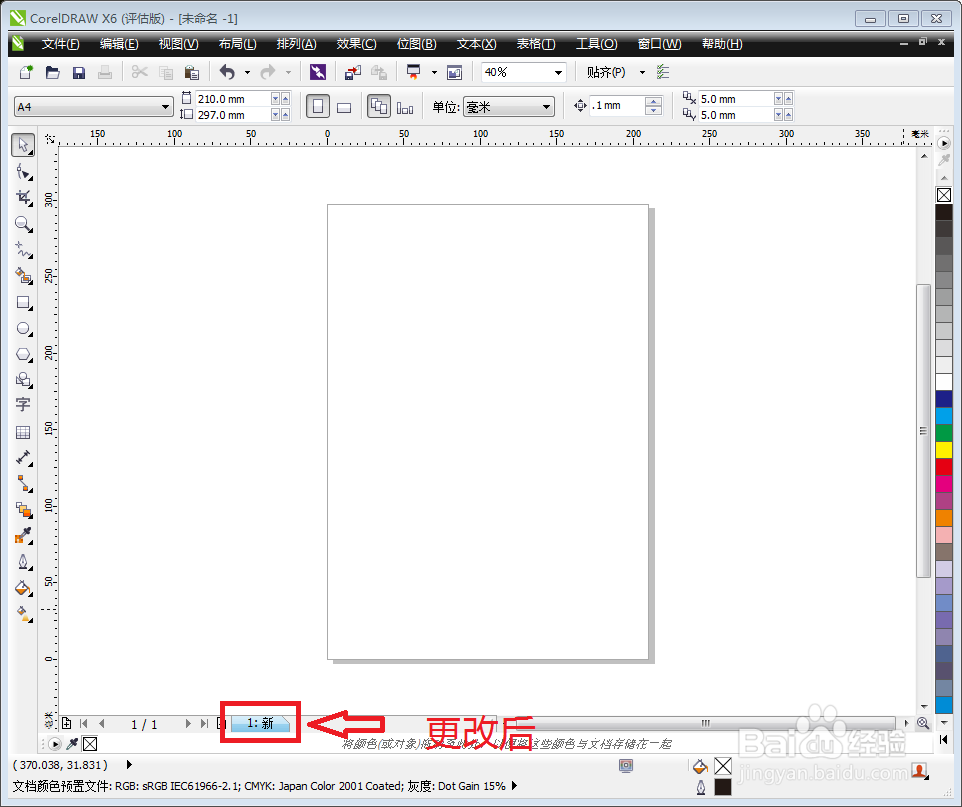
Task: Save the document
Action: click(79, 72)
